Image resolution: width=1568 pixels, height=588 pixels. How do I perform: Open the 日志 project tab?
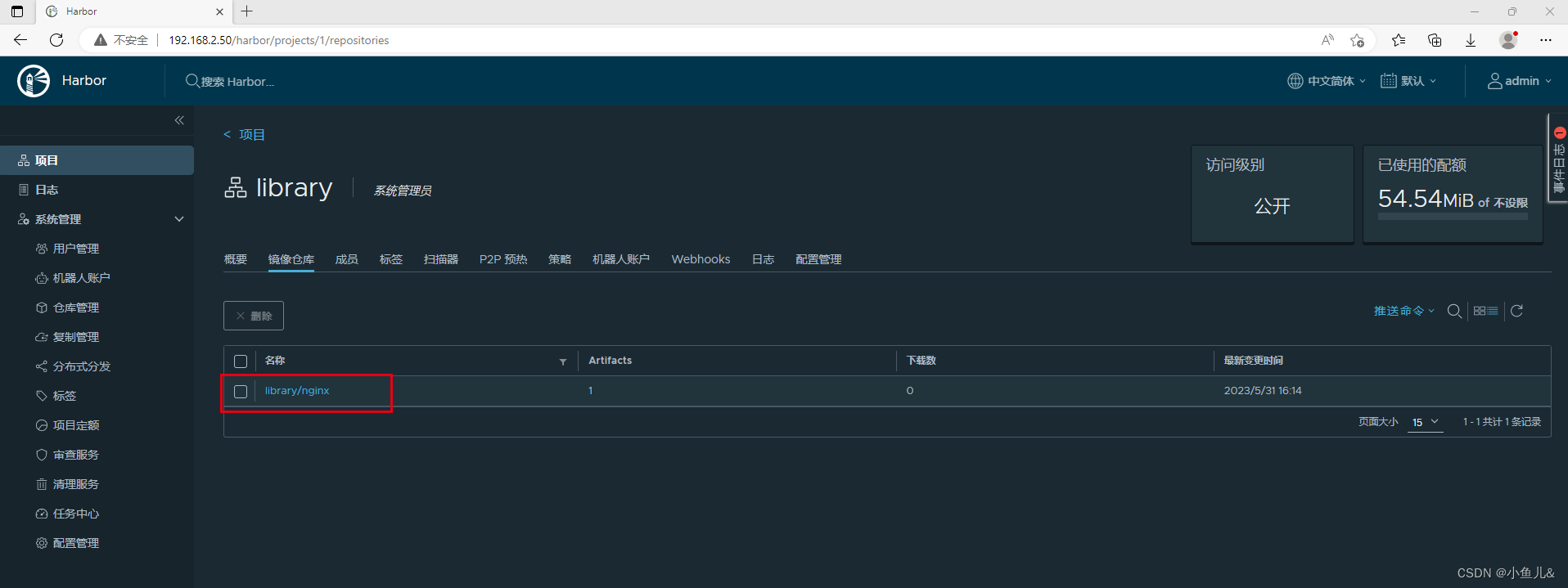764,259
